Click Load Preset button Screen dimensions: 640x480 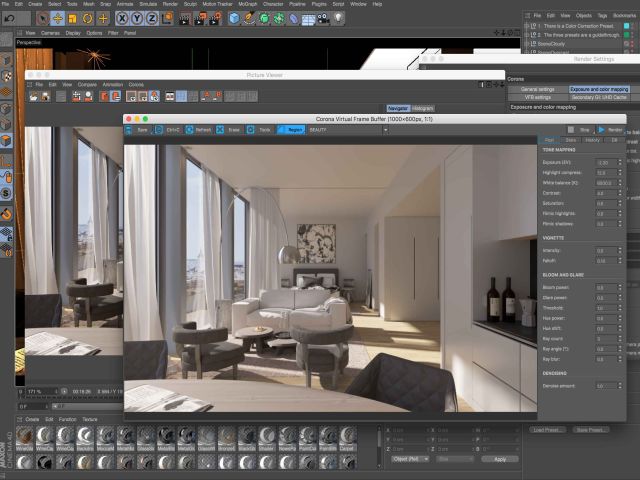547,430
